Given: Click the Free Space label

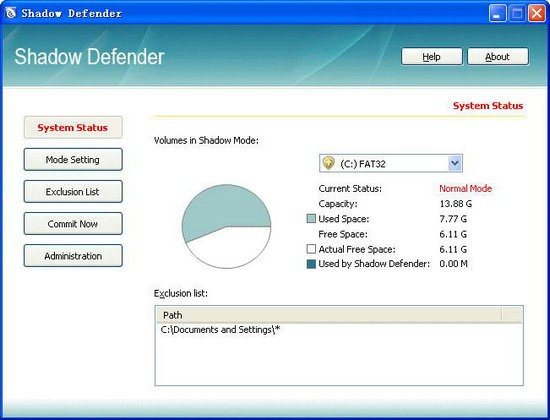Looking at the screenshot, I should 343,234.
